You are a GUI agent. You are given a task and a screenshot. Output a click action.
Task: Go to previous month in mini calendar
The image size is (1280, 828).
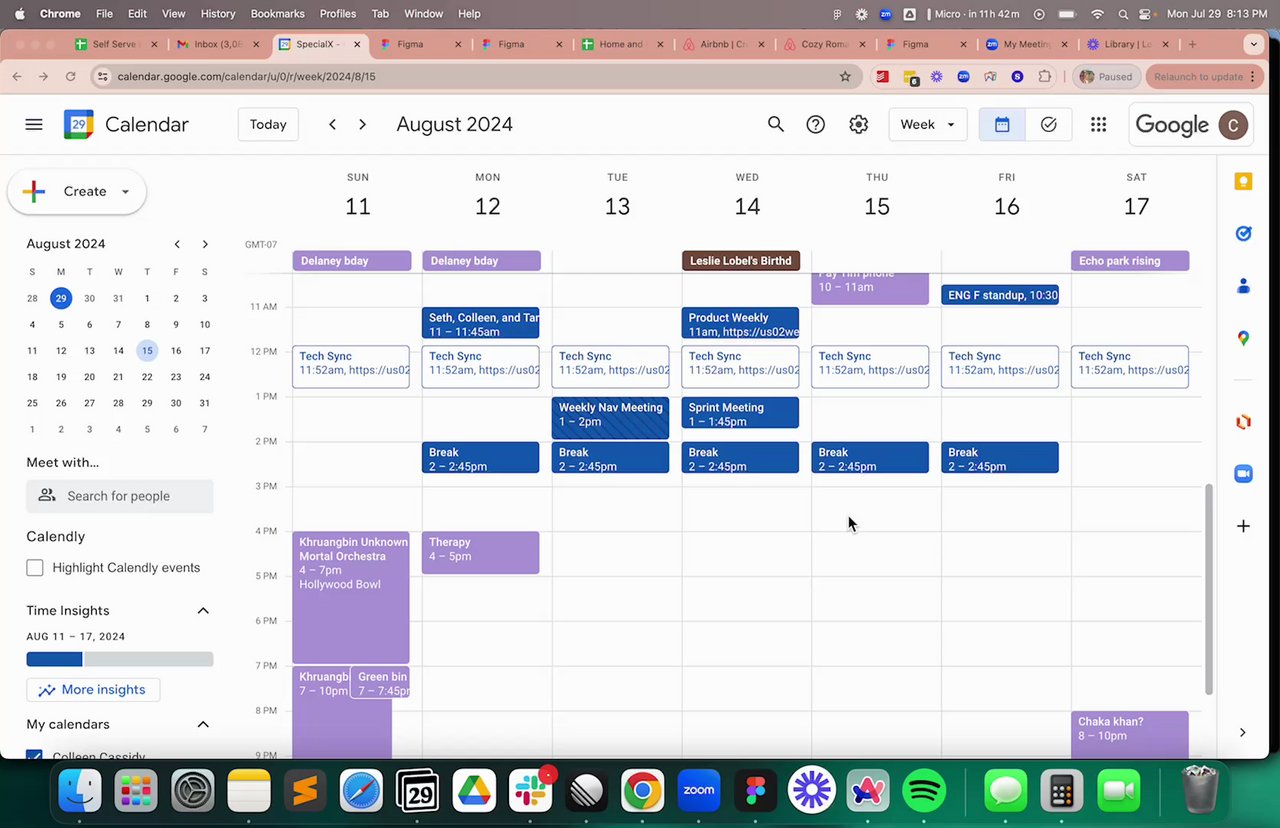177,244
